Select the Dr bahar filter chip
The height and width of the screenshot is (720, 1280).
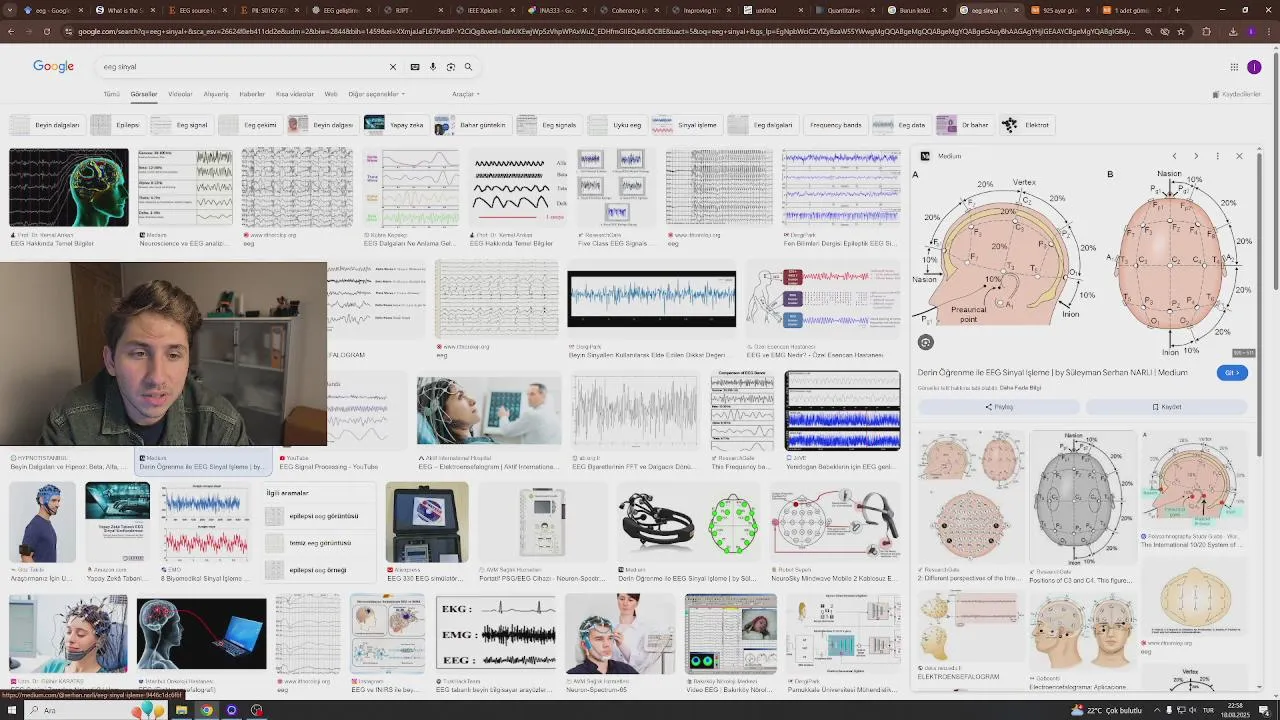click(965, 125)
